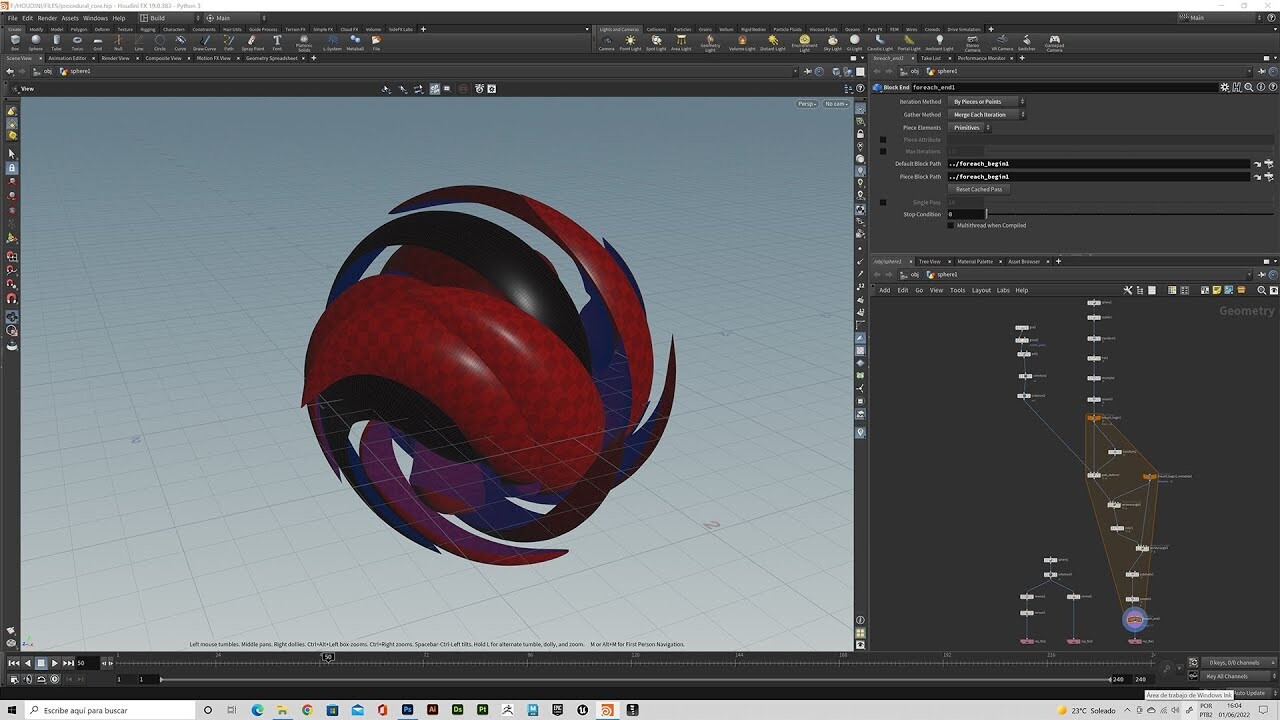Screen dimensions: 1280x720
Task: Switch to the Tree View tab
Action: pos(928,261)
